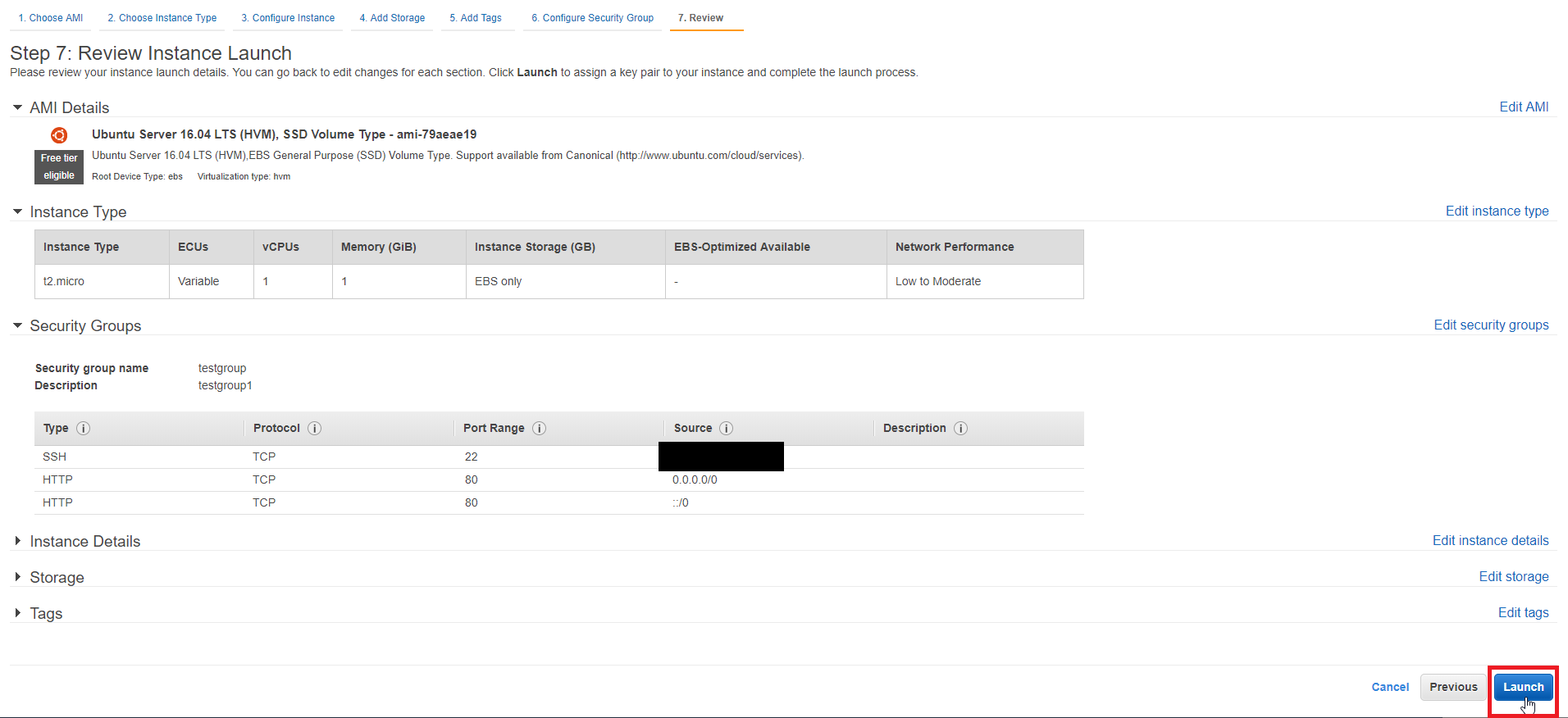Click the 0.0.0.0/0 source value

(x=695, y=479)
